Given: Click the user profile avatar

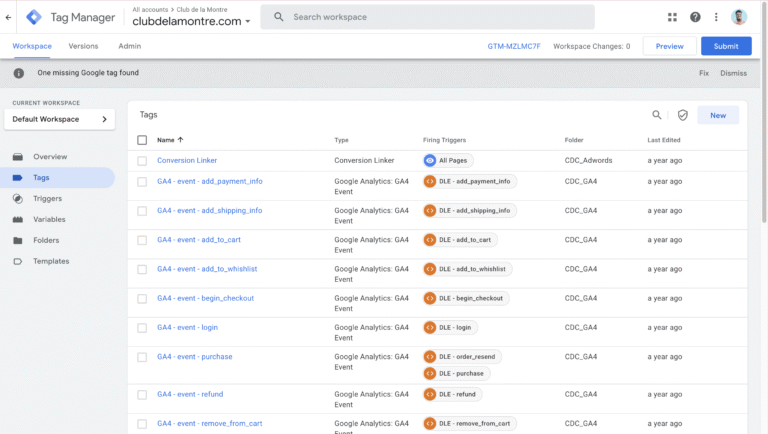Looking at the screenshot, I should 739,17.
